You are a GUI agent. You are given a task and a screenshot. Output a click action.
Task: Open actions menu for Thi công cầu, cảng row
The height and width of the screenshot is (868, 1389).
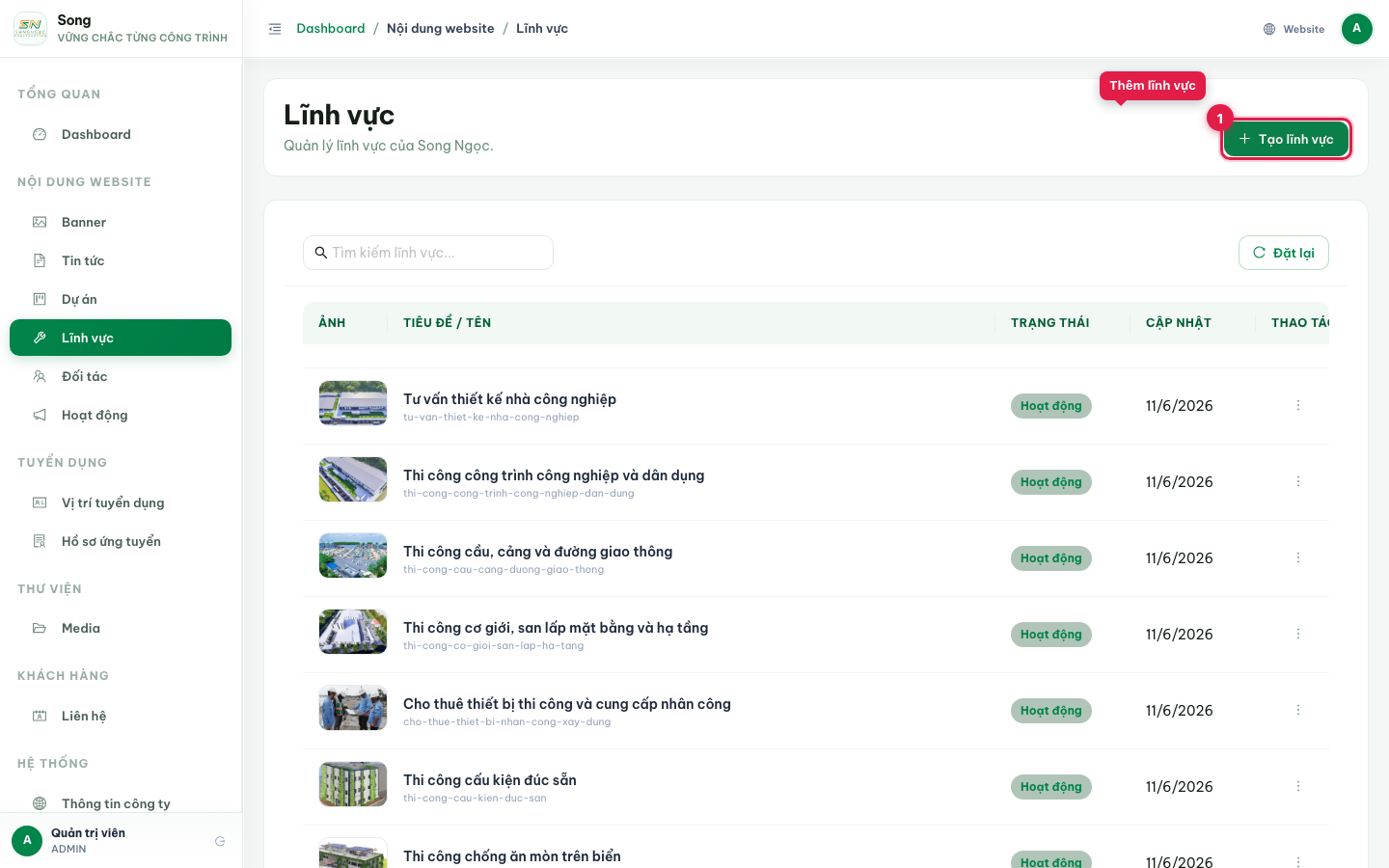click(x=1298, y=557)
